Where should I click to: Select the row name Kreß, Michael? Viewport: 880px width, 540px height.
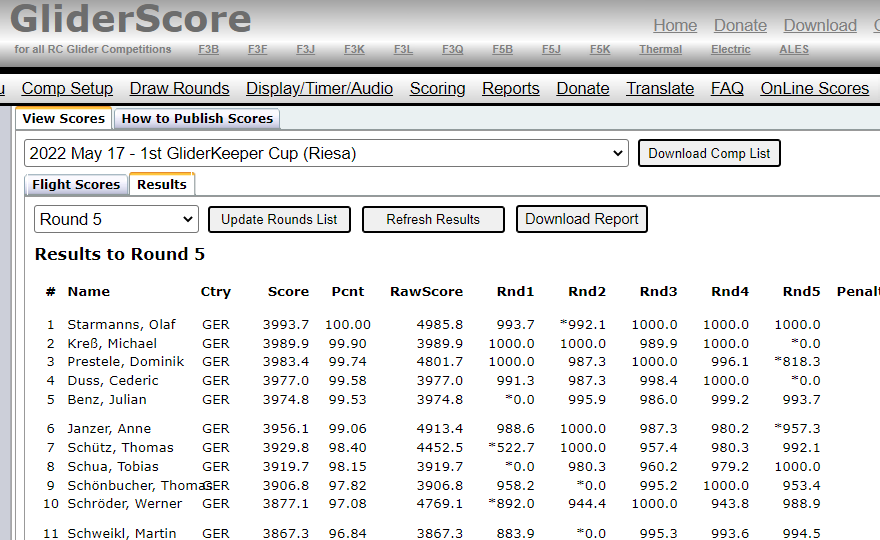(112, 344)
